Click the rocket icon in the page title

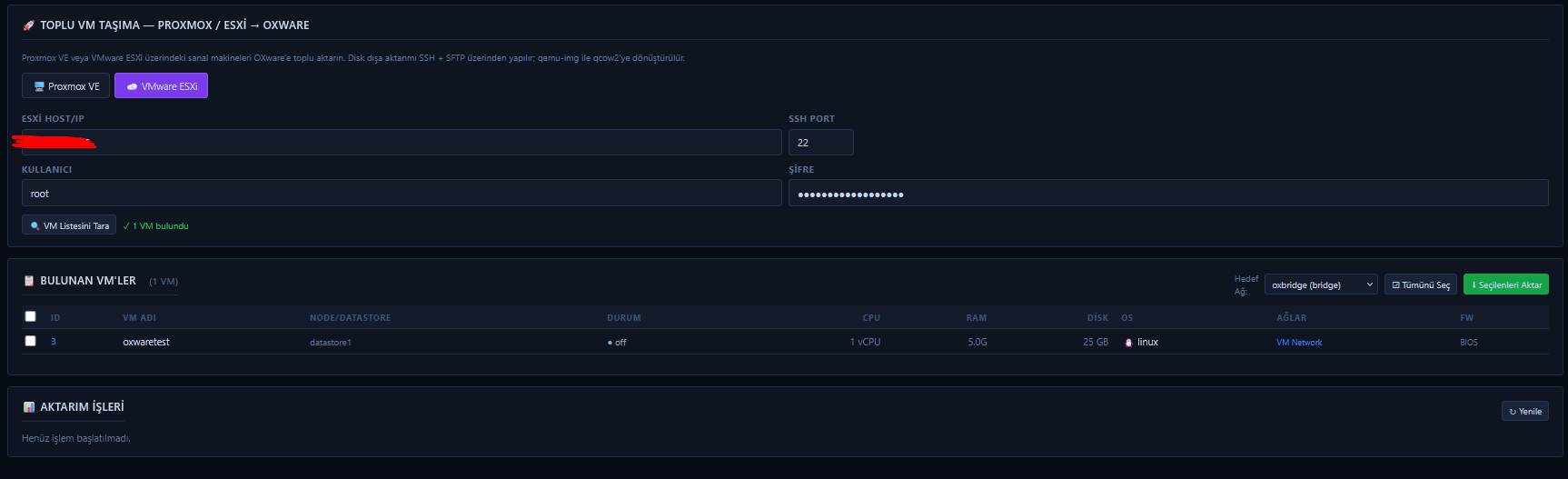point(28,25)
